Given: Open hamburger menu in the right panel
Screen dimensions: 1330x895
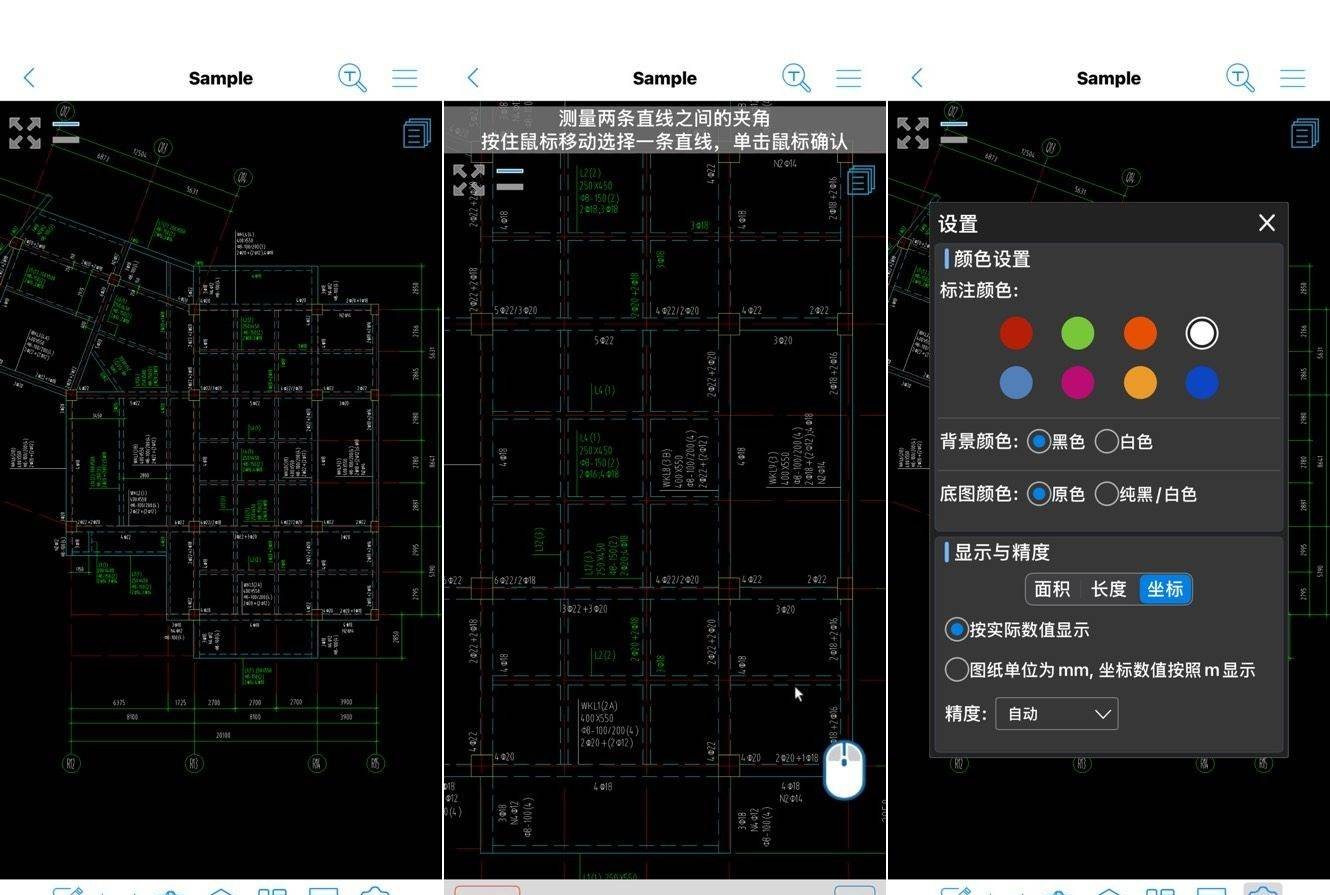Looking at the screenshot, I should point(1292,78).
